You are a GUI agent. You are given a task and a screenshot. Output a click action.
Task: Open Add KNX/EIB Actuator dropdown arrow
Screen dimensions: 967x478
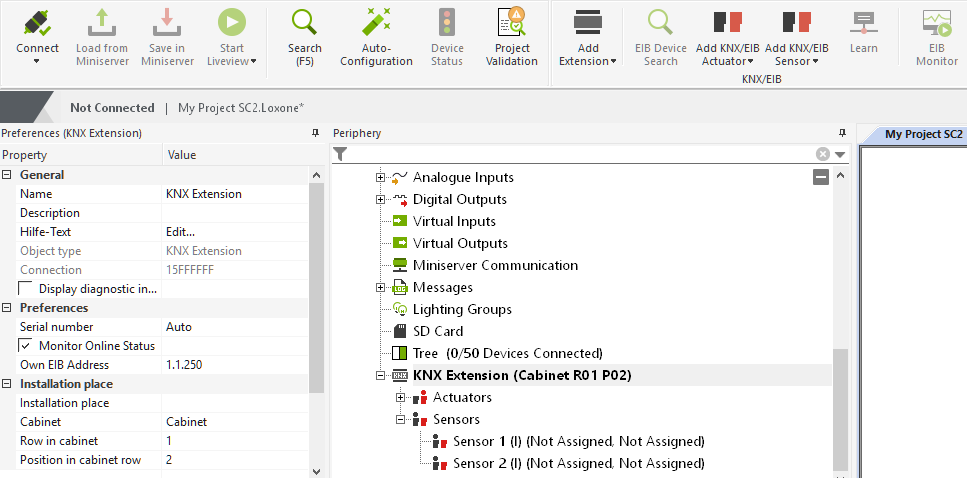tap(751, 61)
